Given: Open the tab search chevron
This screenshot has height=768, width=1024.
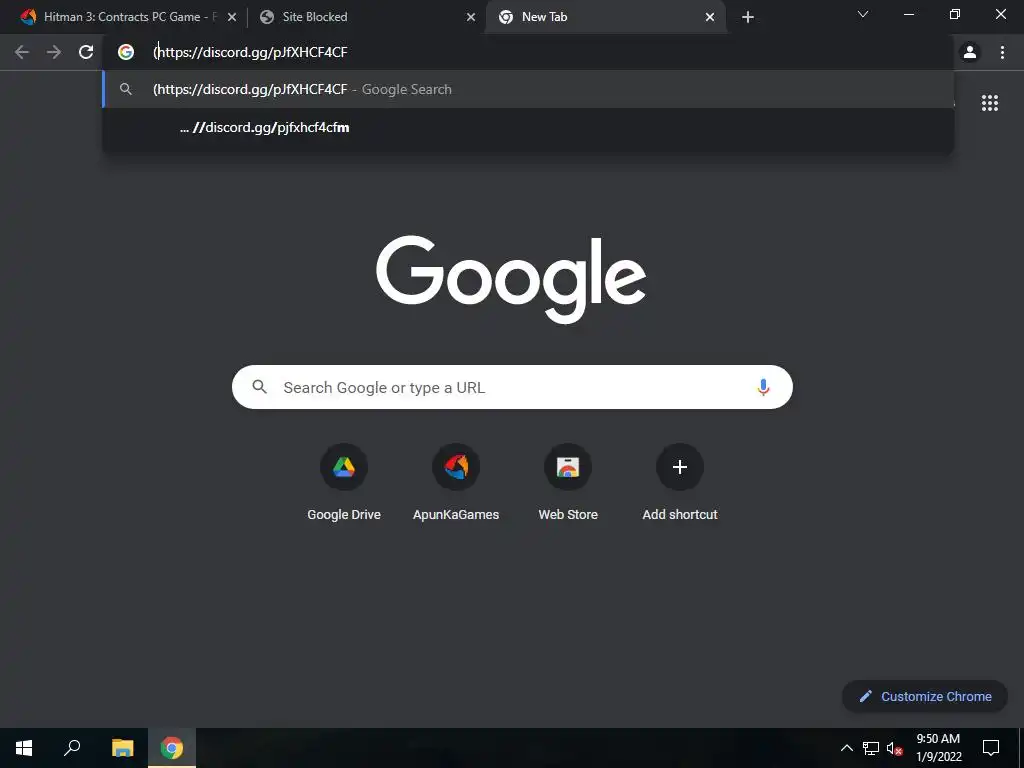Looking at the screenshot, I should [x=863, y=14].
